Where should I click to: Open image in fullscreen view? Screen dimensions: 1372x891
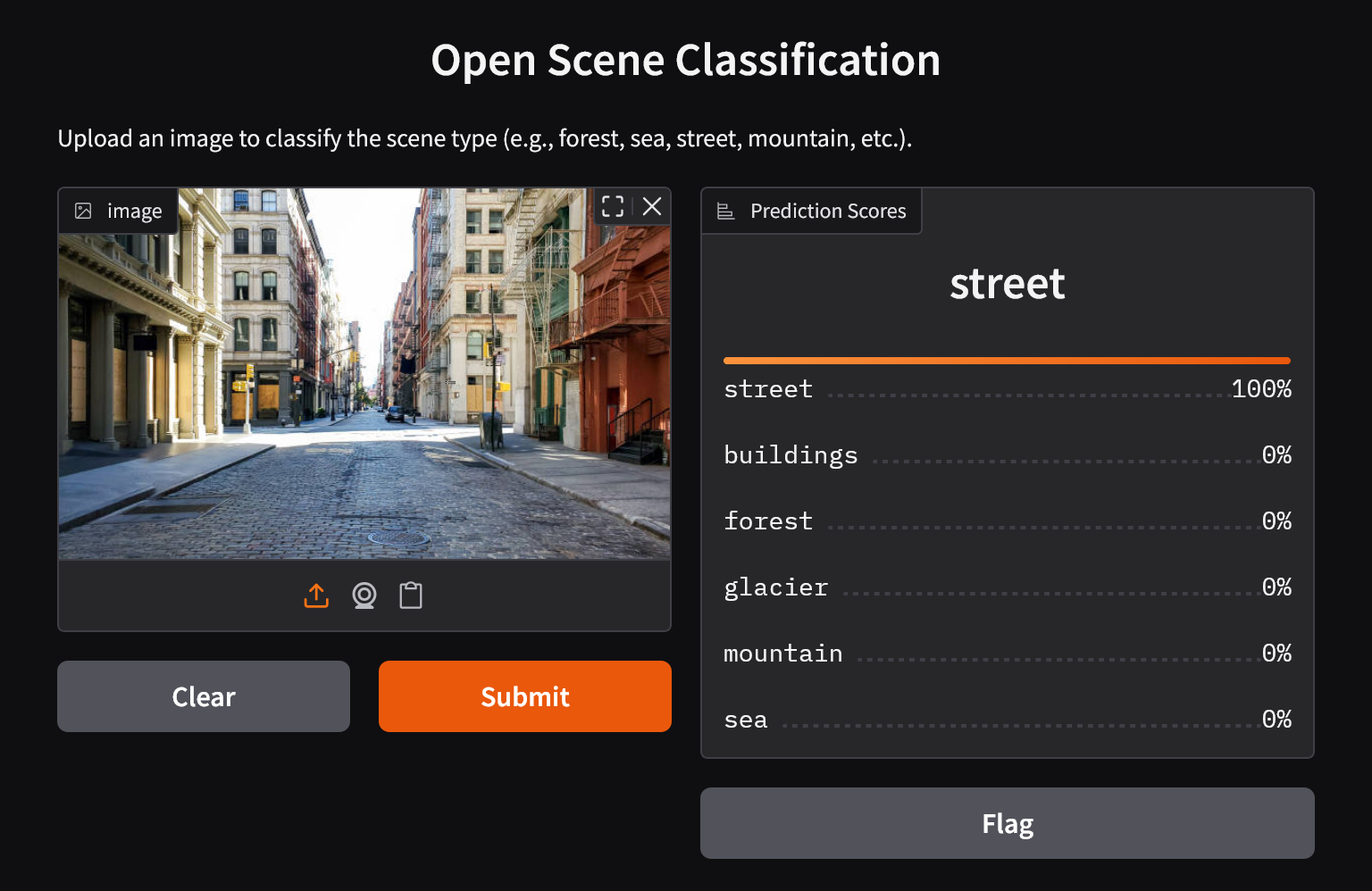click(x=613, y=206)
